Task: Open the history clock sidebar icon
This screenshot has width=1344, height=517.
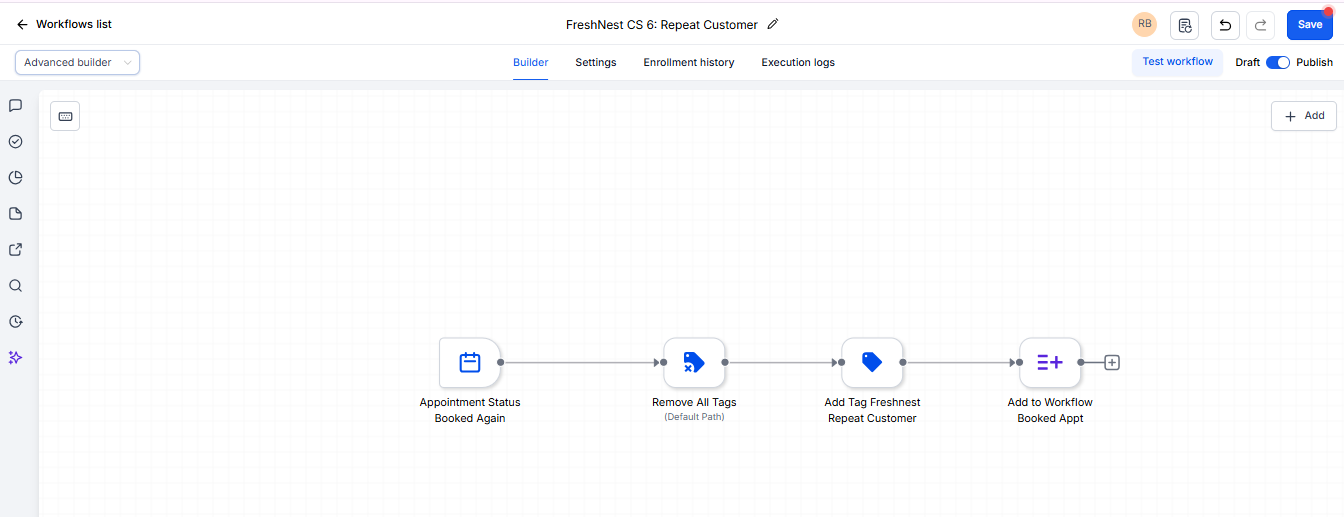Action: tap(15, 321)
